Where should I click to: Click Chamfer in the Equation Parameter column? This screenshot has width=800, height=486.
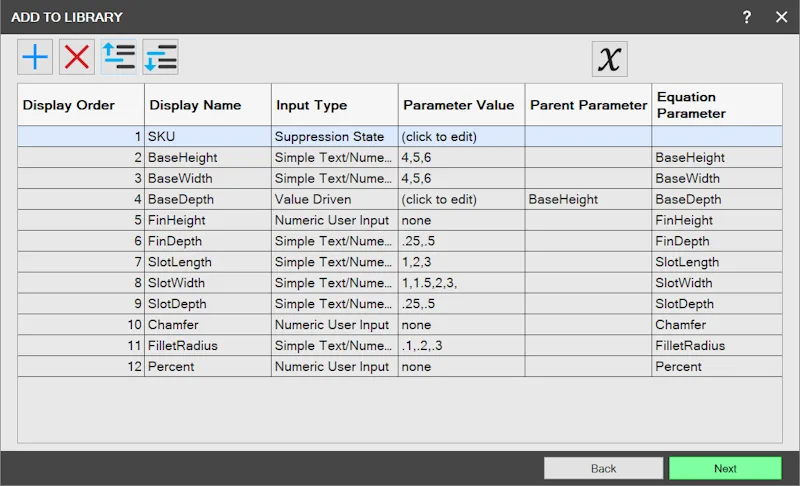(x=717, y=325)
